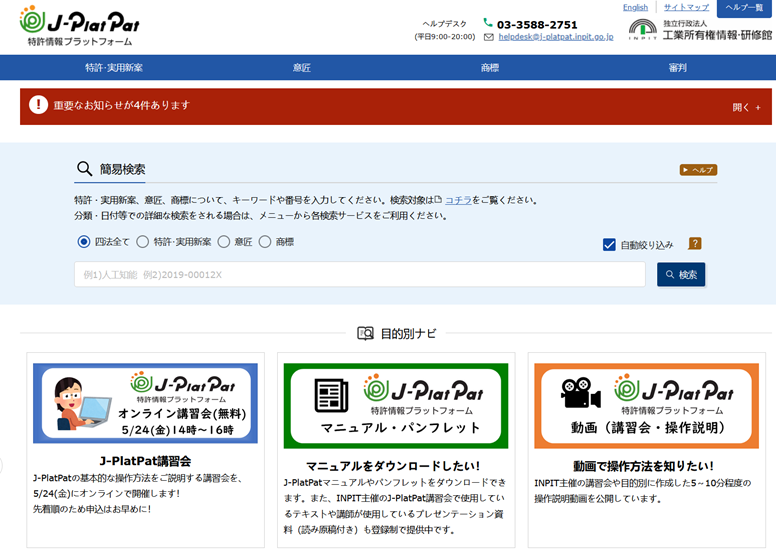776x554 pixels.
Task: Open the 動画（講習会・操作説明）banner image
Action: [x=646, y=406]
